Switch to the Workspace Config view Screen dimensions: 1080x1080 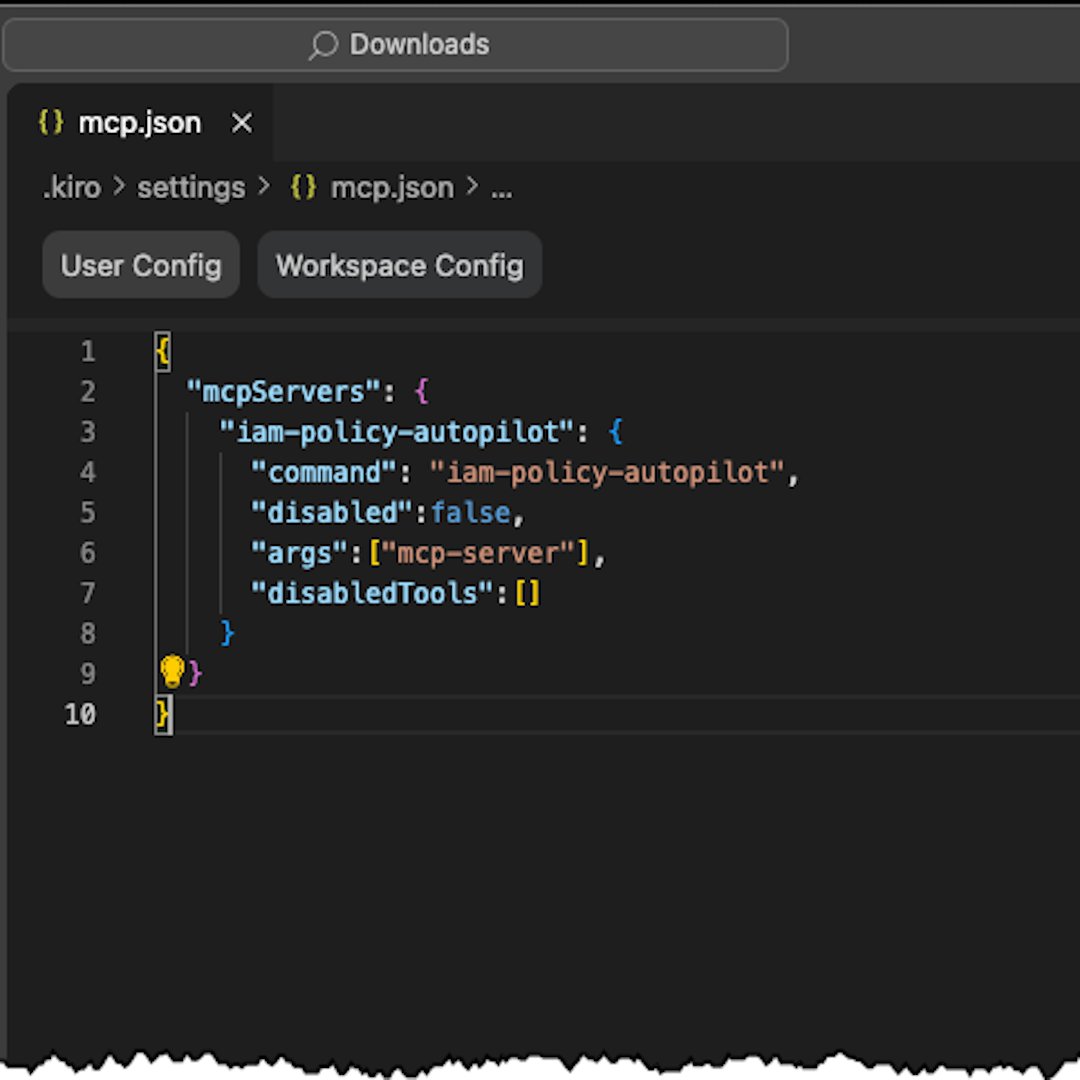(399, 265)
